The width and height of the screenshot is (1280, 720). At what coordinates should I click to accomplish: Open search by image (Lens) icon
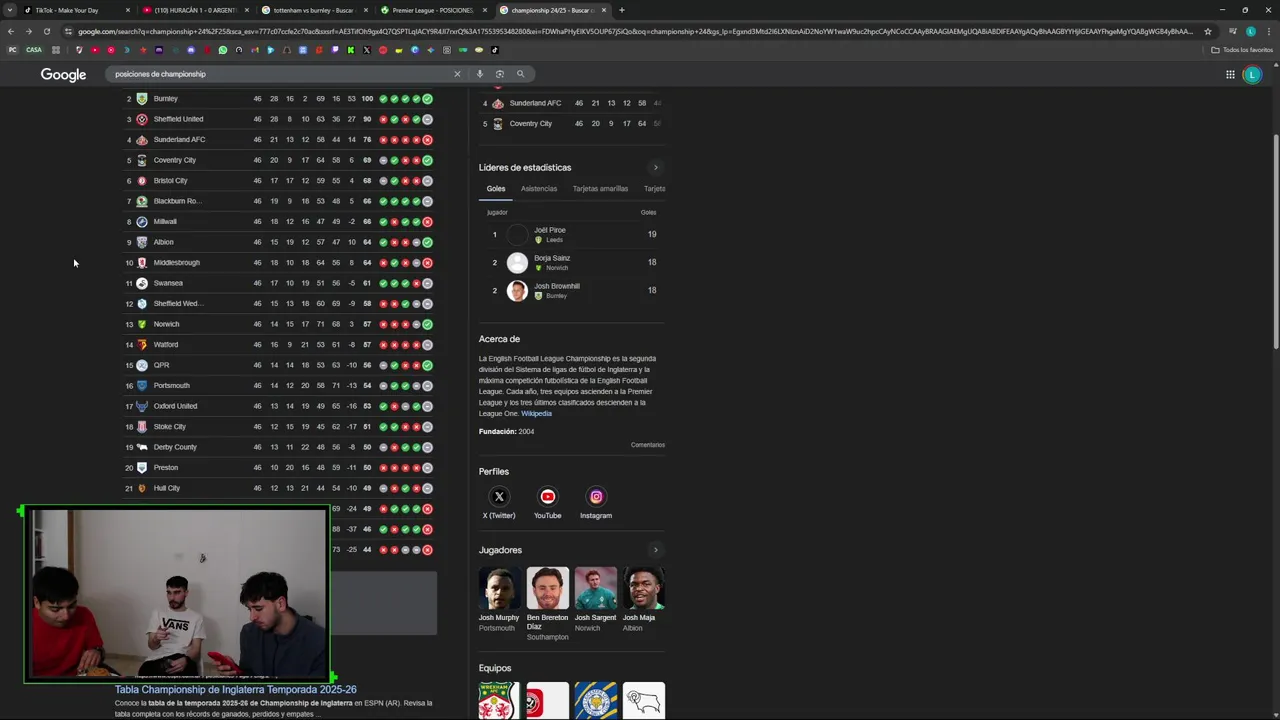pos(500,74)
